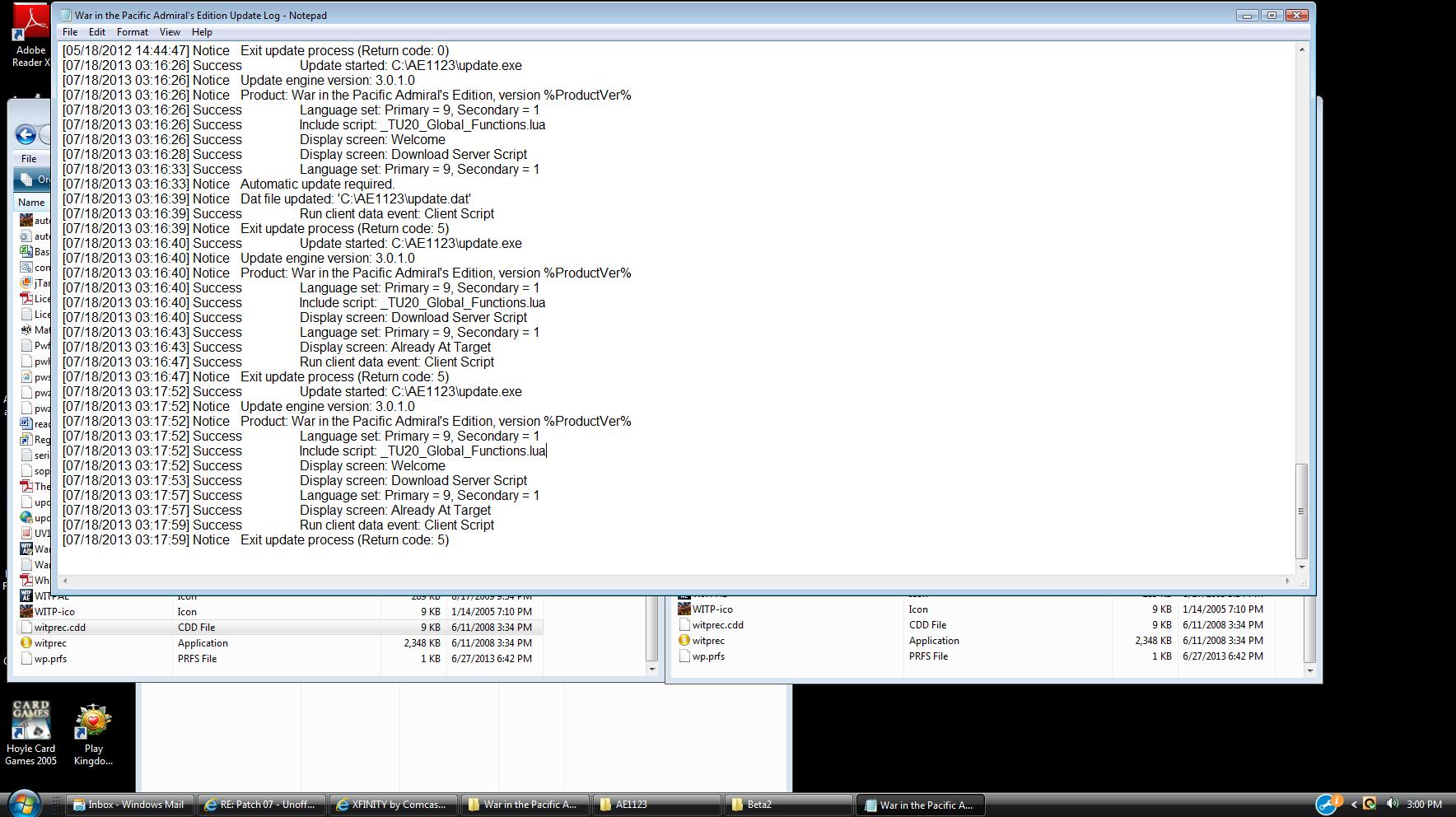1456x817 pixels.
Task: Click left Explorer scrollbar down arrow
Action: [652, 668]
